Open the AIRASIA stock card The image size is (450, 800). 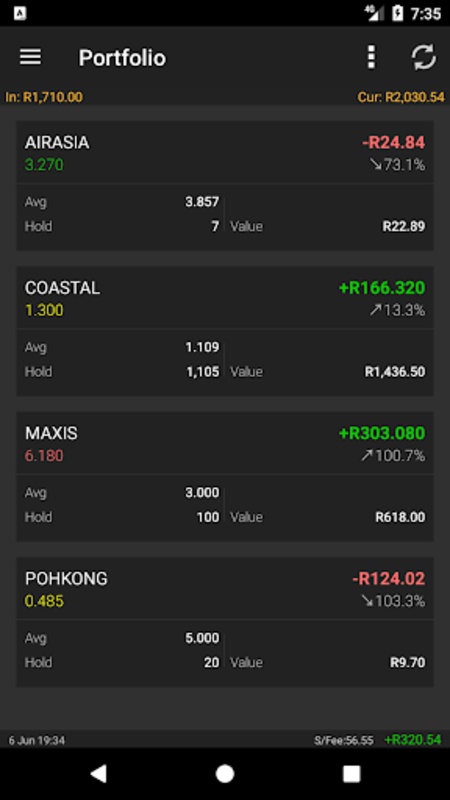pyautogui.click(x=225, y=186)
